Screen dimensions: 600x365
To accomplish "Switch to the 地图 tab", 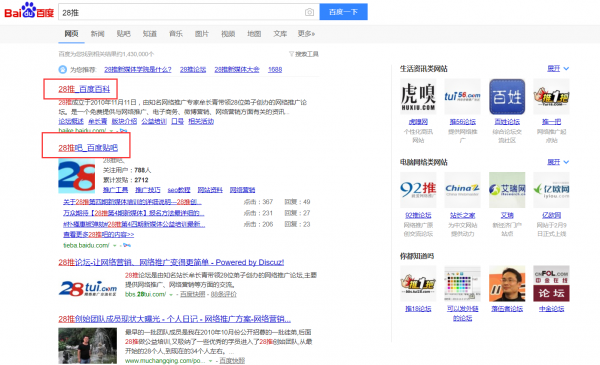I will pos(254,34).
